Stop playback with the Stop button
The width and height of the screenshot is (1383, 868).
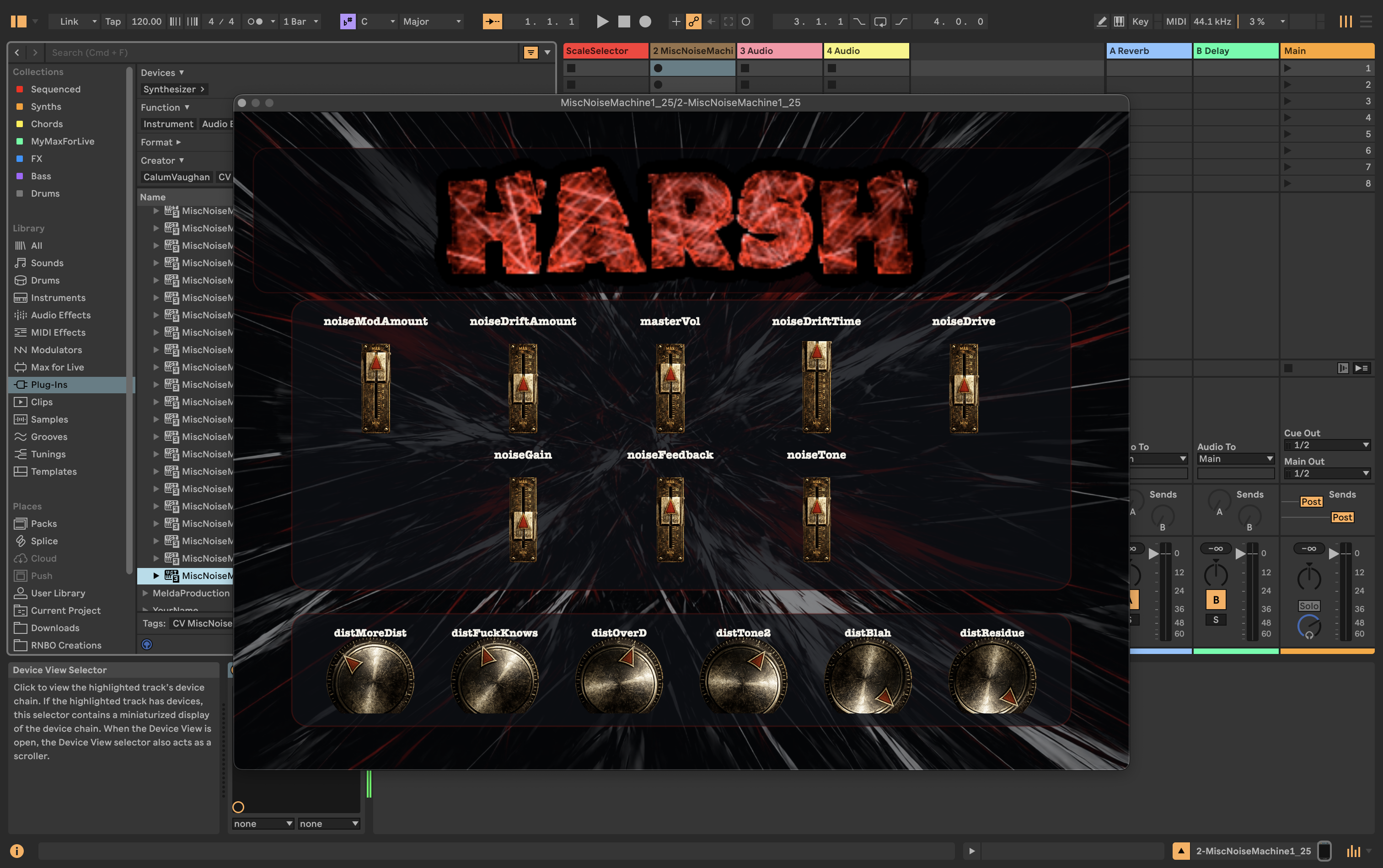click(x=624, y=22)
